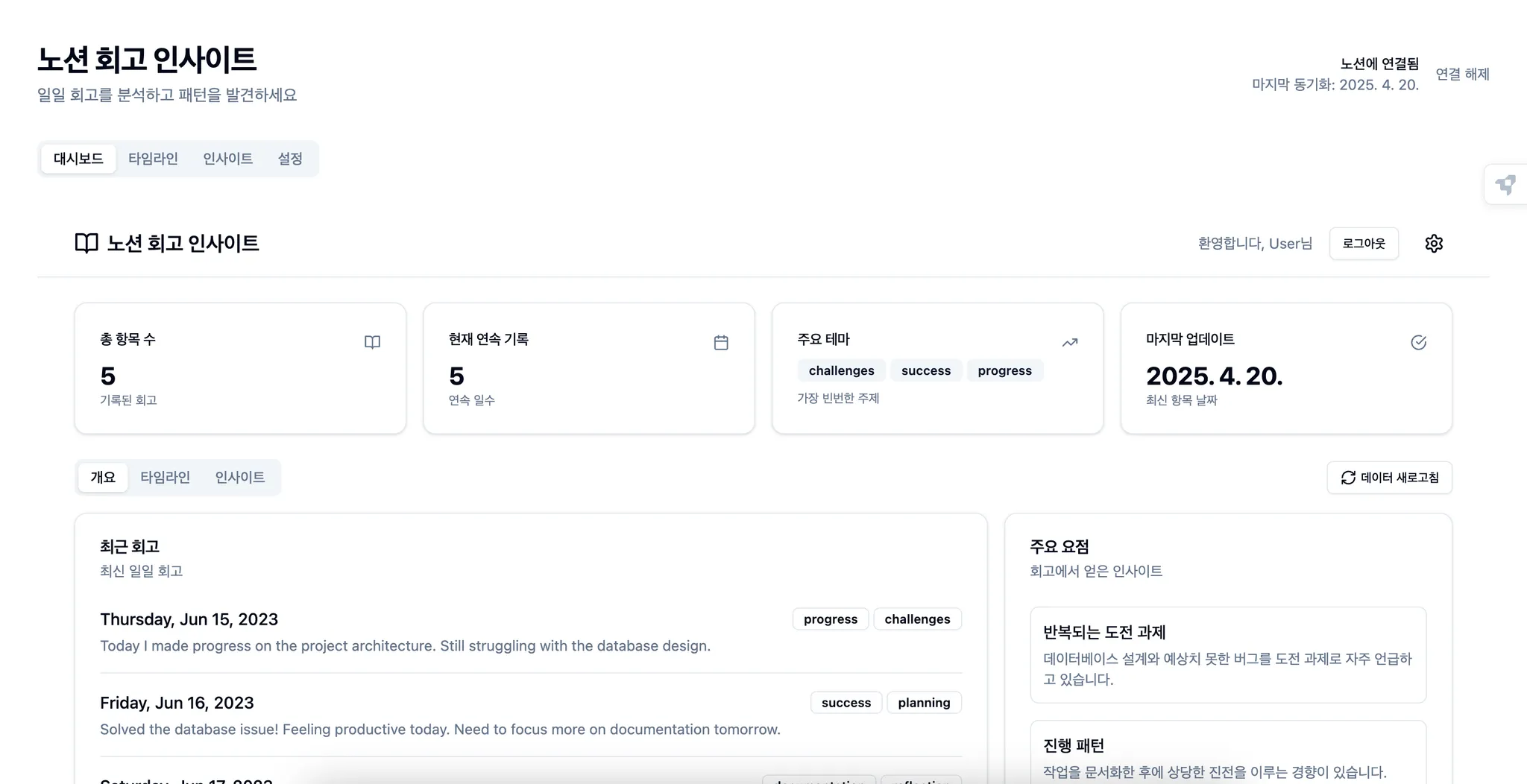Switch to the 대시보드 tab
The height and width of the screenshot is (784, 1527).
pyautogui.click(x=78, y=159)
